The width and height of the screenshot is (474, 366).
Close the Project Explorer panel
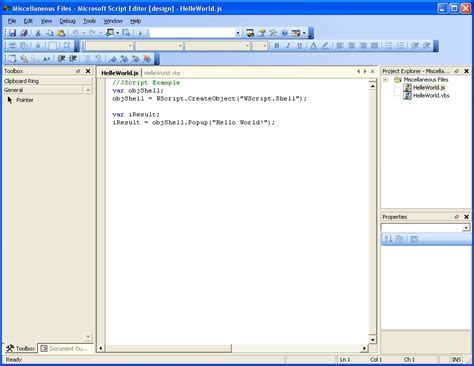pos(467,71)
